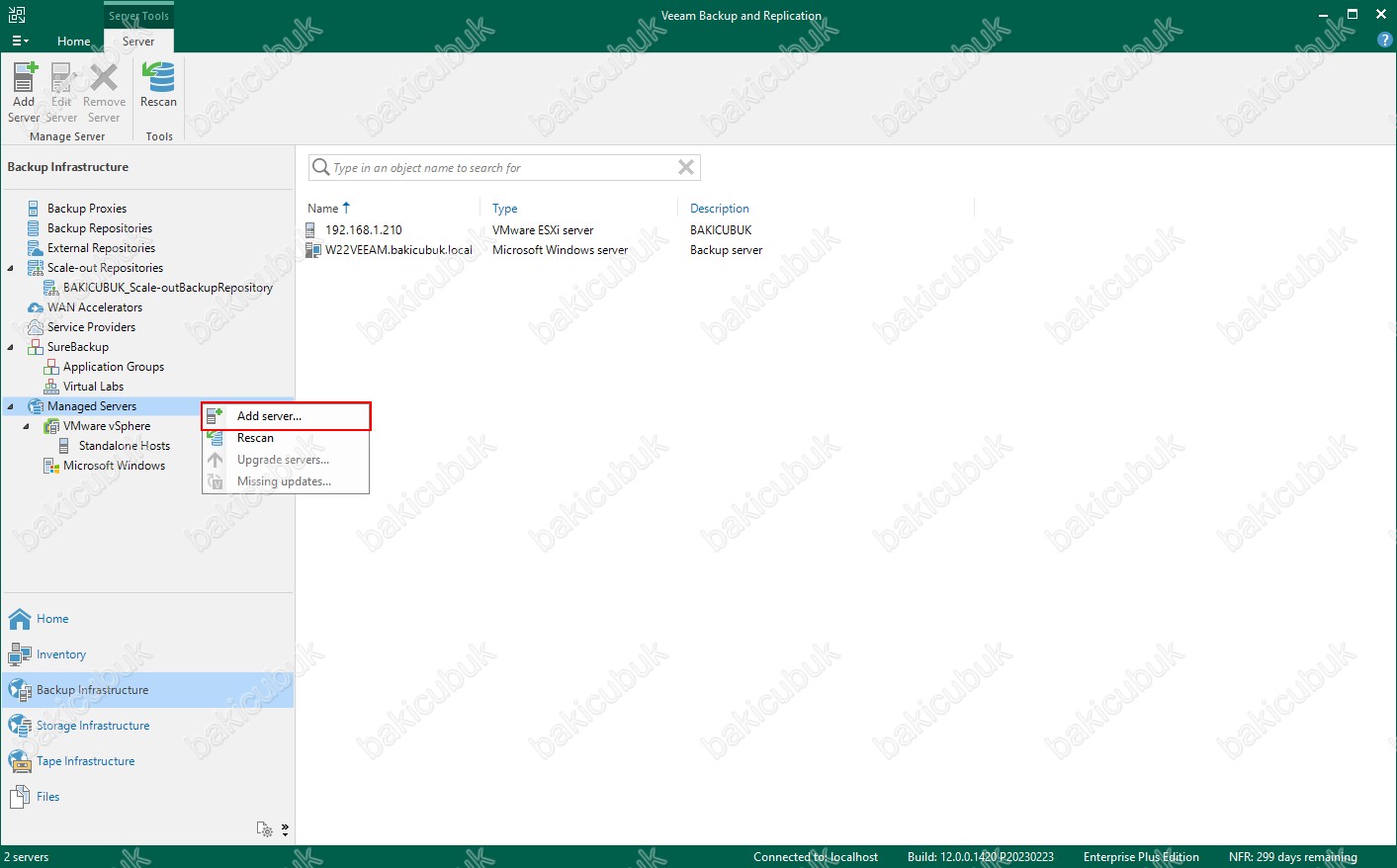Choose Missing updates... context menu entry
The image size is (1397, 868).
(x=286, y=481)
